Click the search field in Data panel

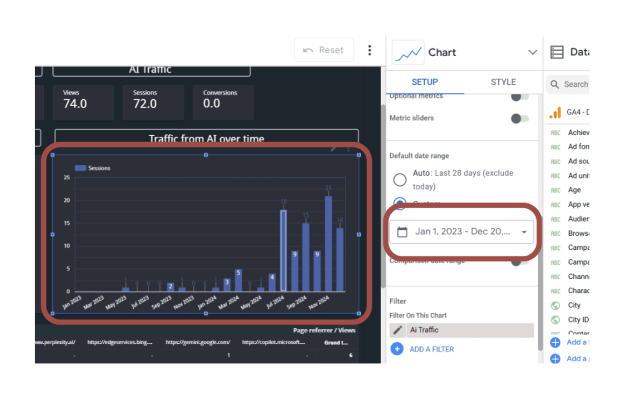tap(575, 85)
